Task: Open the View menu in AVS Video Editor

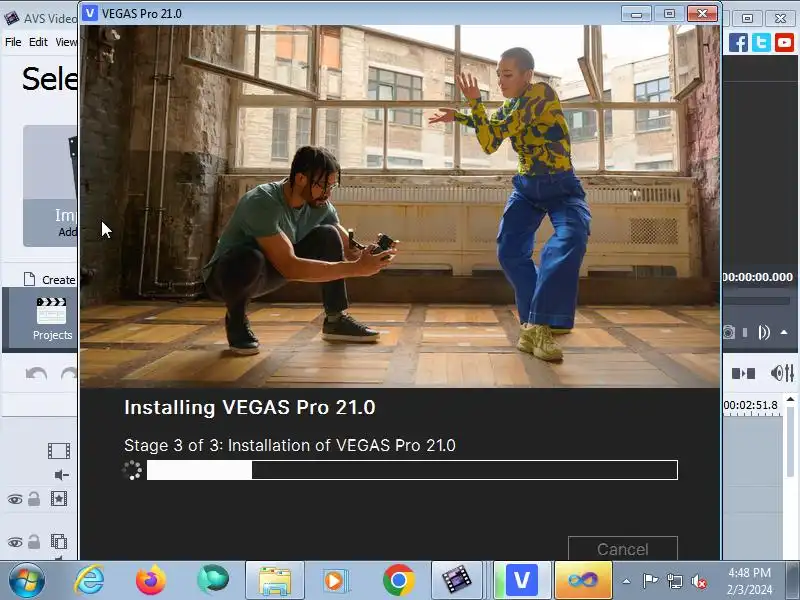Action: coord(66,42)
